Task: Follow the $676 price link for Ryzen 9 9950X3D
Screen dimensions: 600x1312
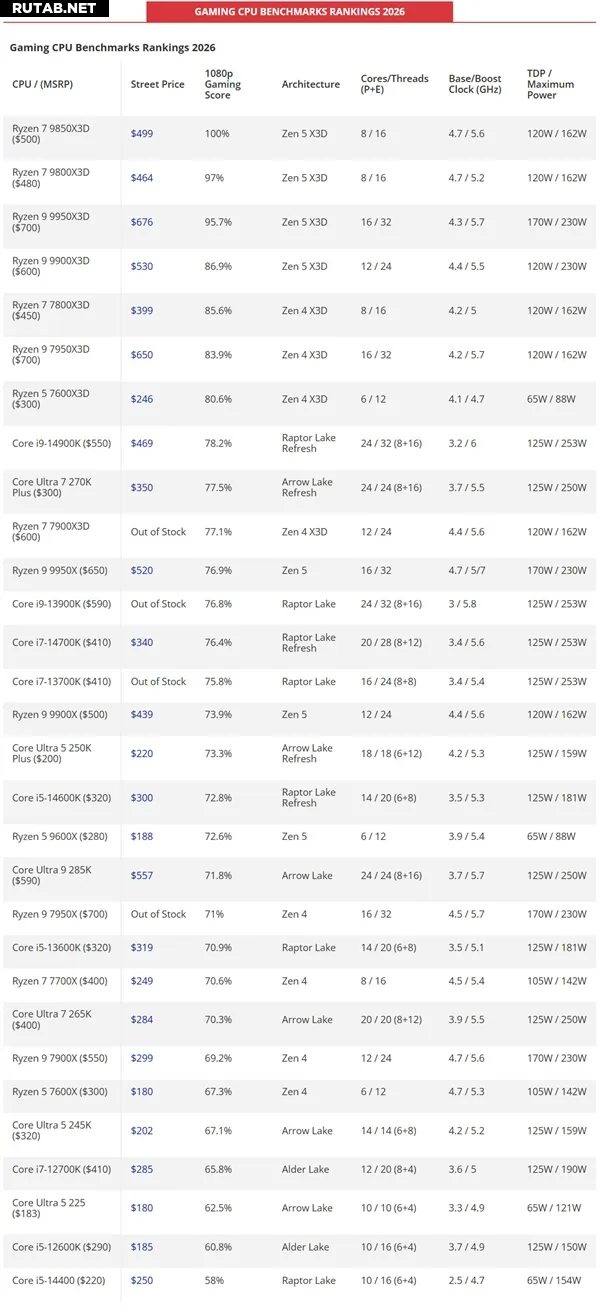Action: click(x=141, y=222)
